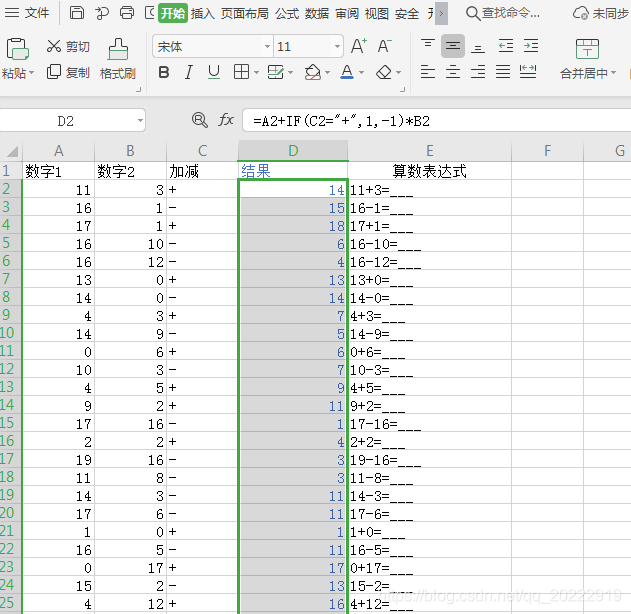631x614 pixels.
Task: Click the 格式刷 format painter
Action: click(x=118, y=59)
